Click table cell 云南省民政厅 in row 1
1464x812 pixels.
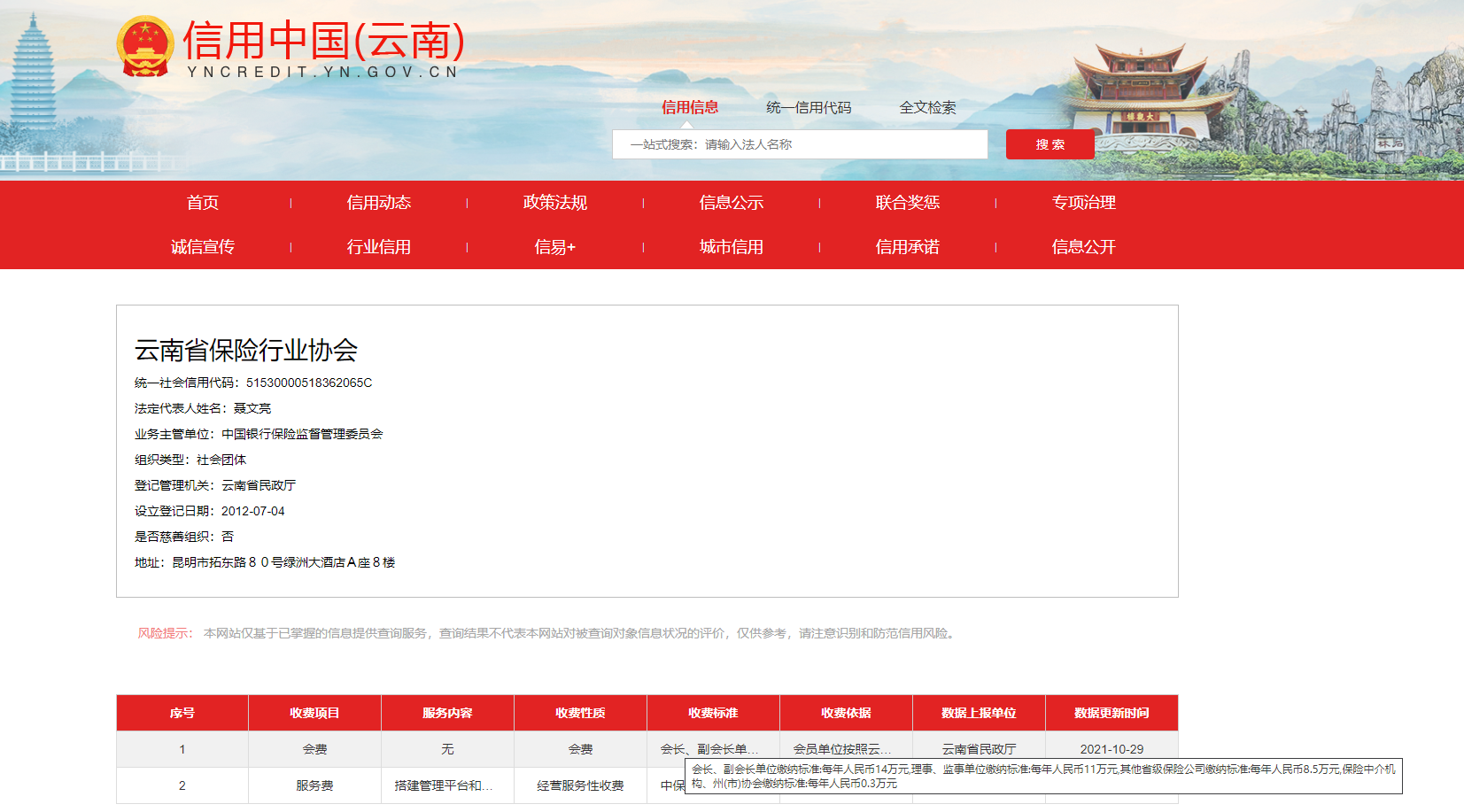[979, 749]
